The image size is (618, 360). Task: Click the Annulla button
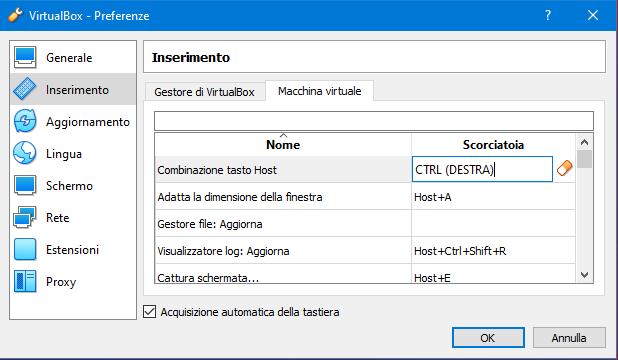569,338
